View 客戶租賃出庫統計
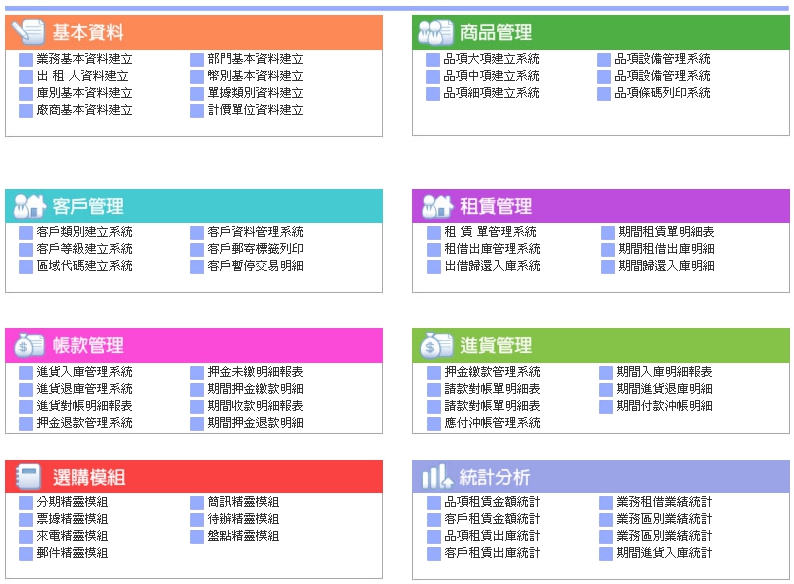Image resolution: width=794 pixels, height=584 pixels. tap(492, 553)
